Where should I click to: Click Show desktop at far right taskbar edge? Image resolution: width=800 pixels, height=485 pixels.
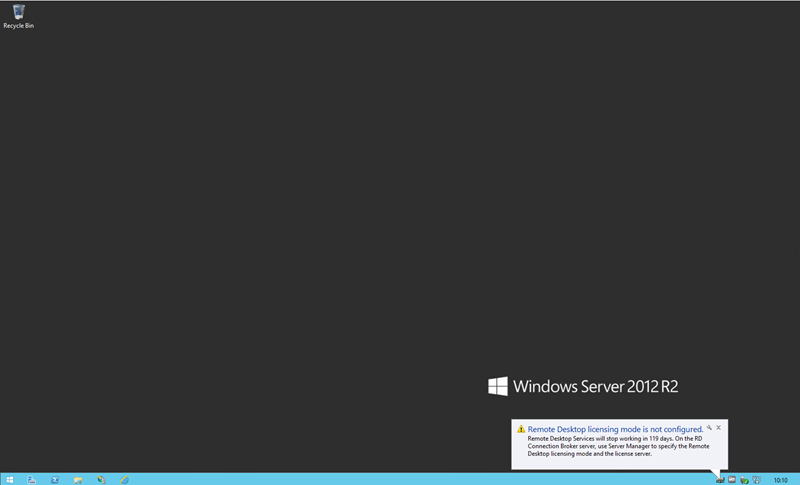point(798,479)
